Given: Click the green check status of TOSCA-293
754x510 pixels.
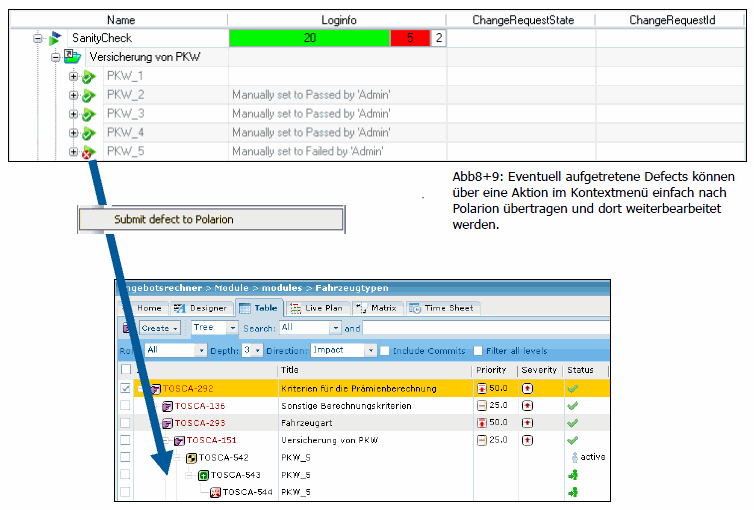Looking at the screenshot, I should (572, 423).
